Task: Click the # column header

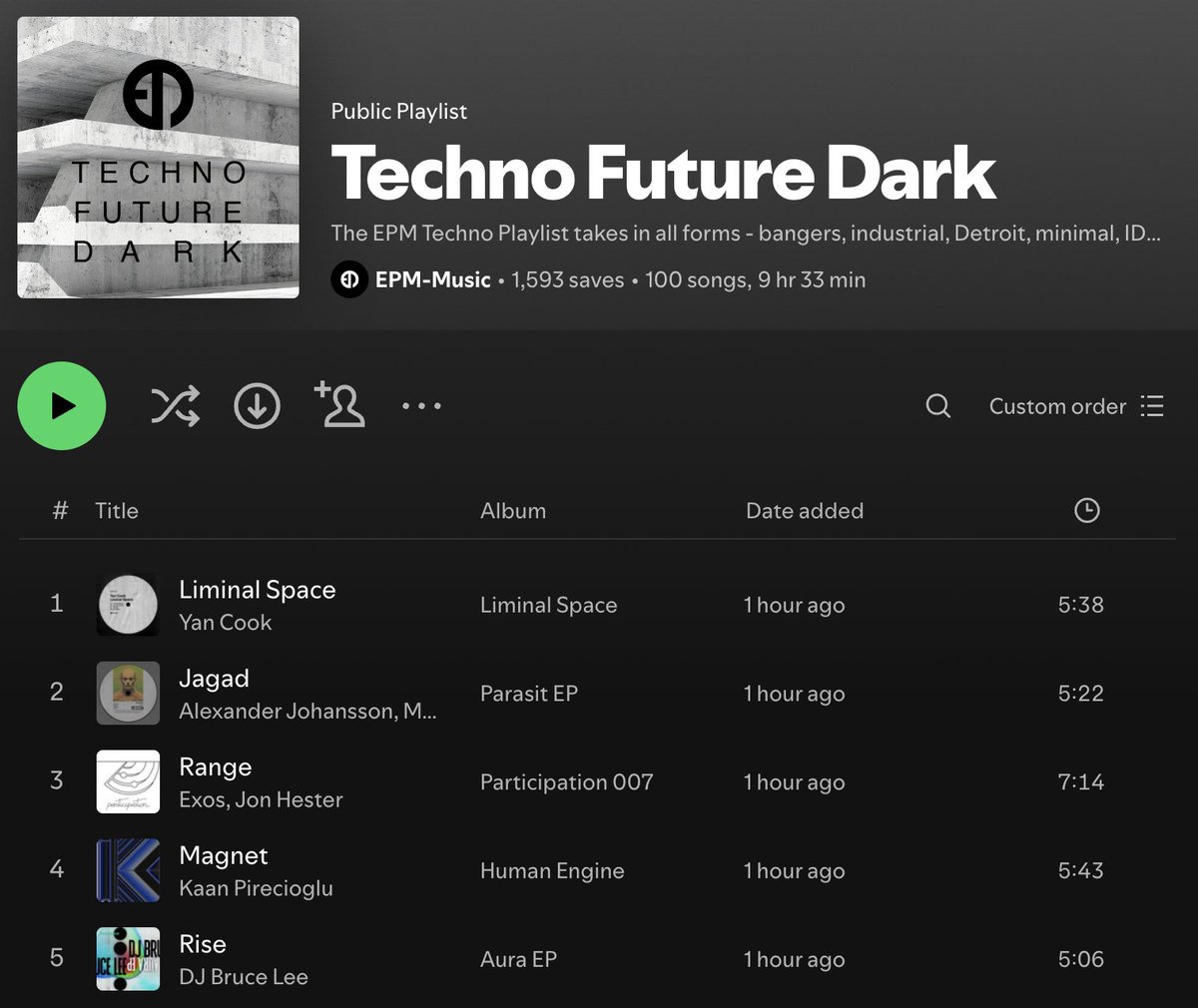Action: (x=60, y=511)
